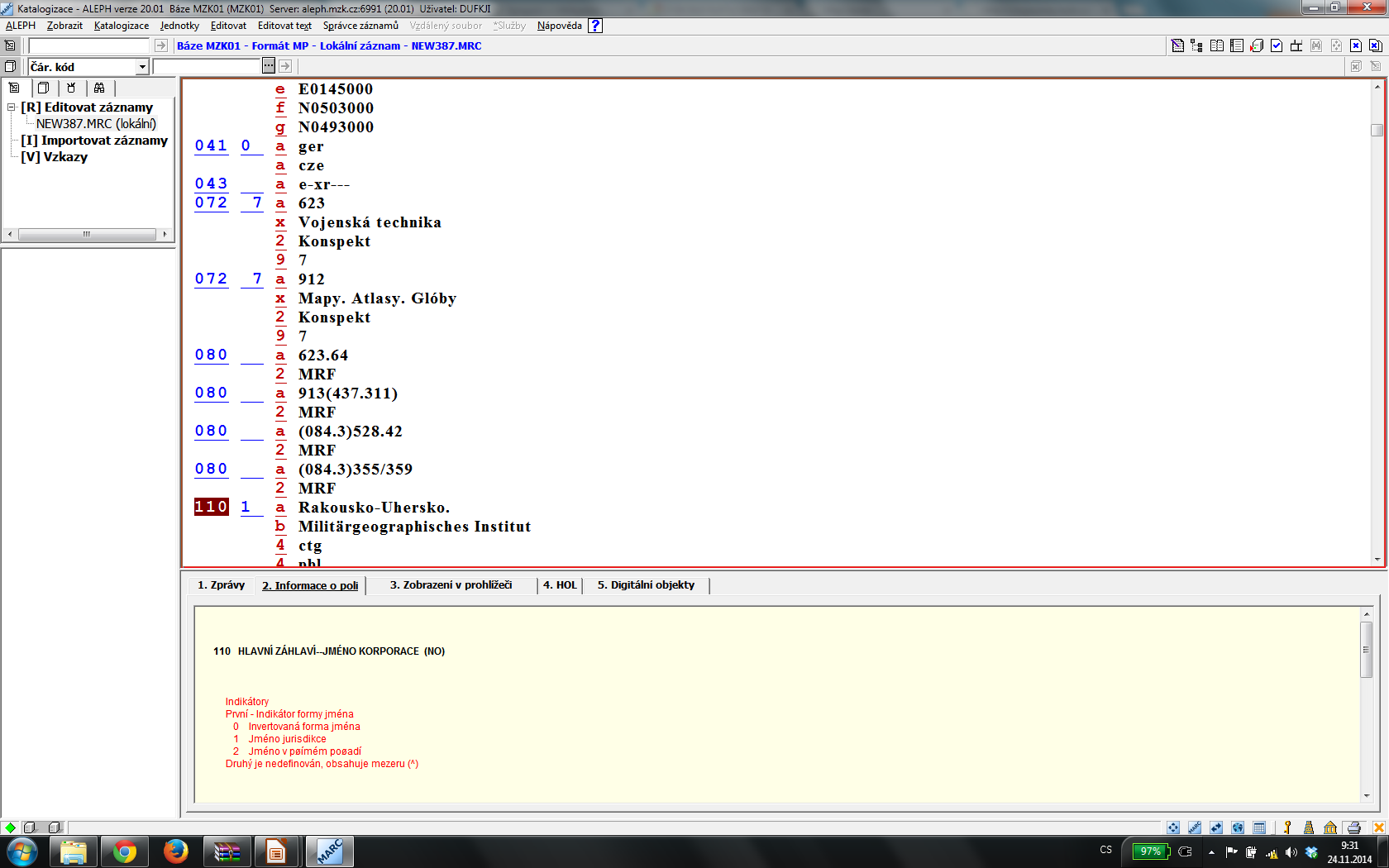The height and width of the screenshot is (868, 1389).
Task: Click the close record blue X icon
Action: pos(1356,45)
